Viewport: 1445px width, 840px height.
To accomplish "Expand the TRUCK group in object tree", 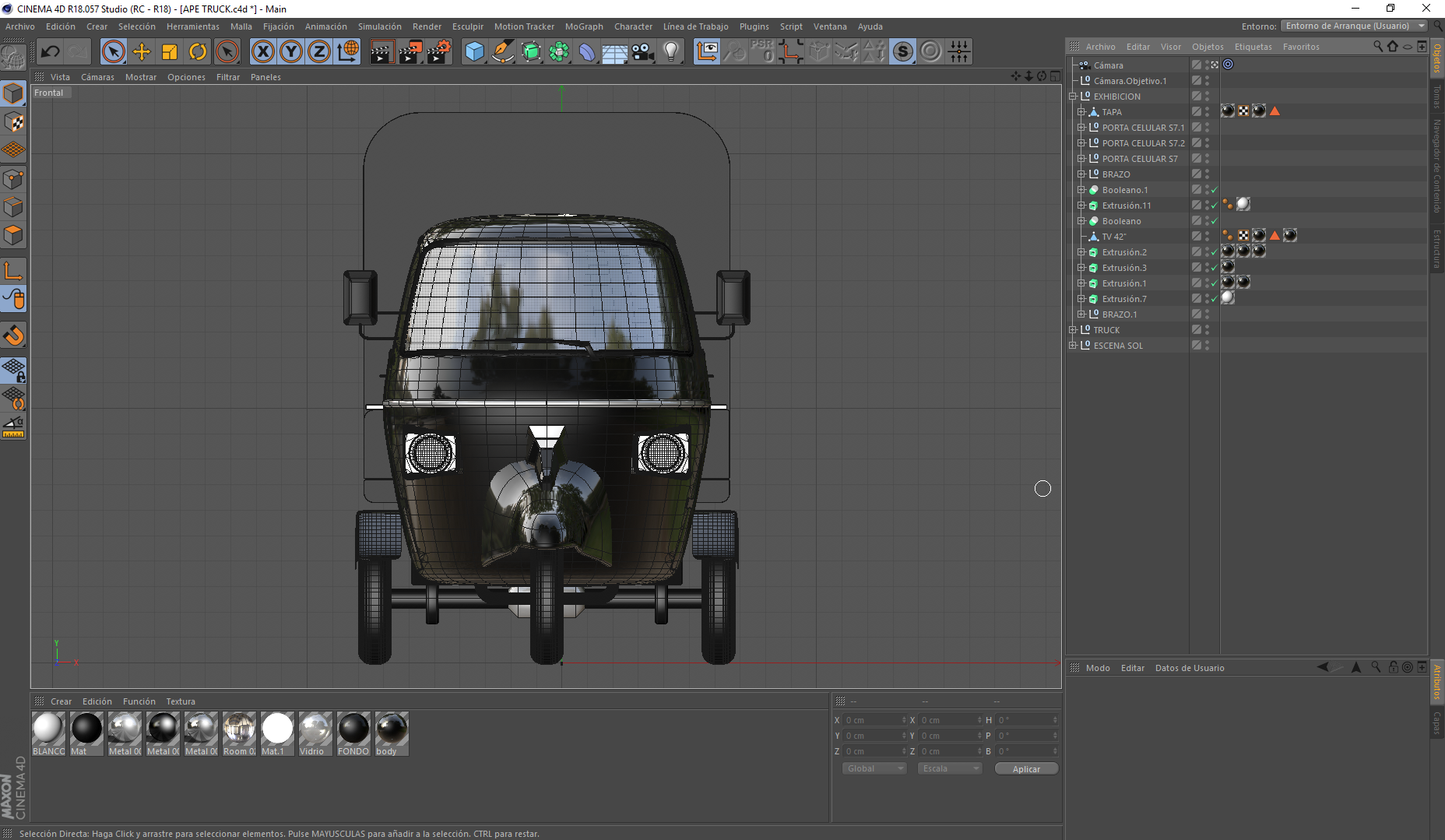I will pos(1073,330).
